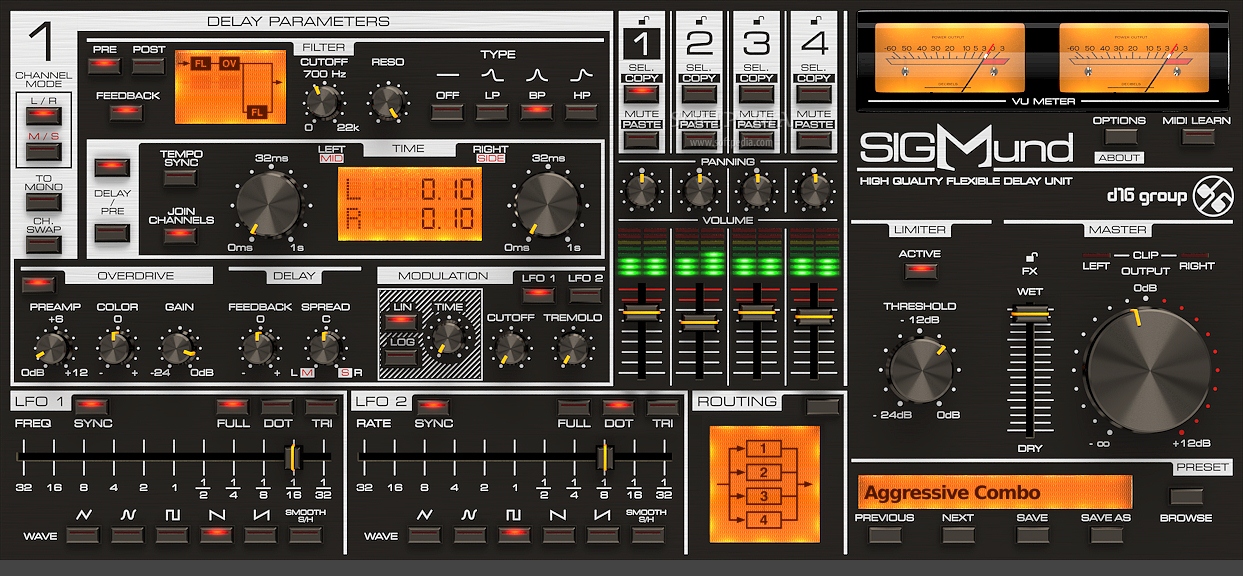
Task: Click Ch. Swap button
Action: [x=43, y=246]
